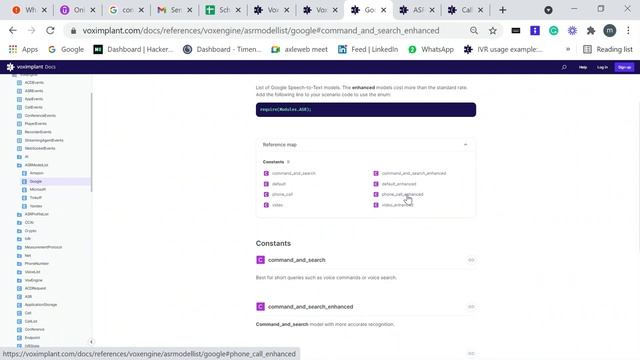Collapse the docs sidebar with the arrow

click(91, 342)
